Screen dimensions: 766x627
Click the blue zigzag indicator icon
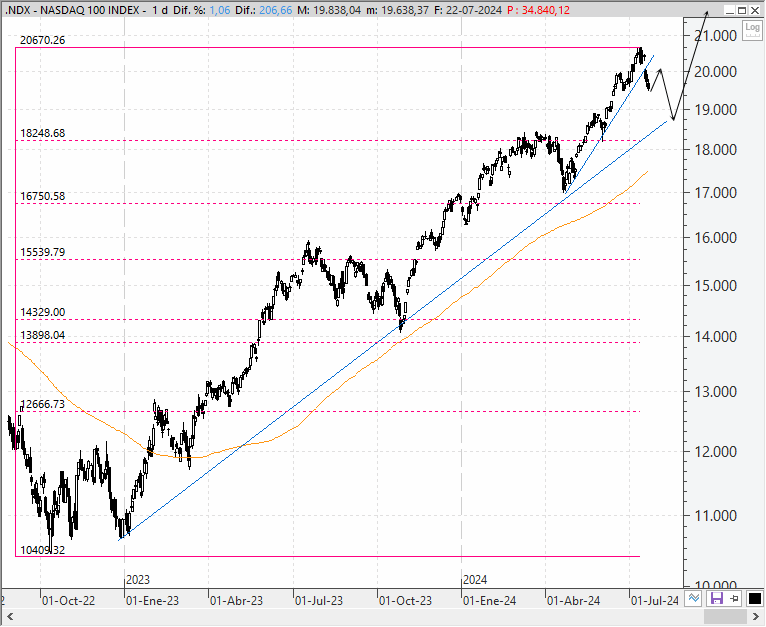pos(694,598)
